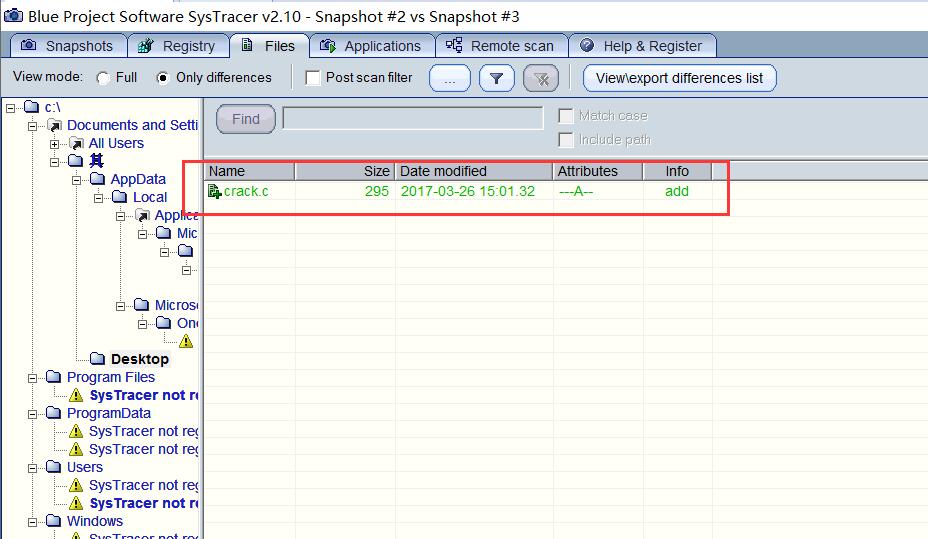Collapse the Windows folder node
928x539 pixels.
(x=33, y=522)
